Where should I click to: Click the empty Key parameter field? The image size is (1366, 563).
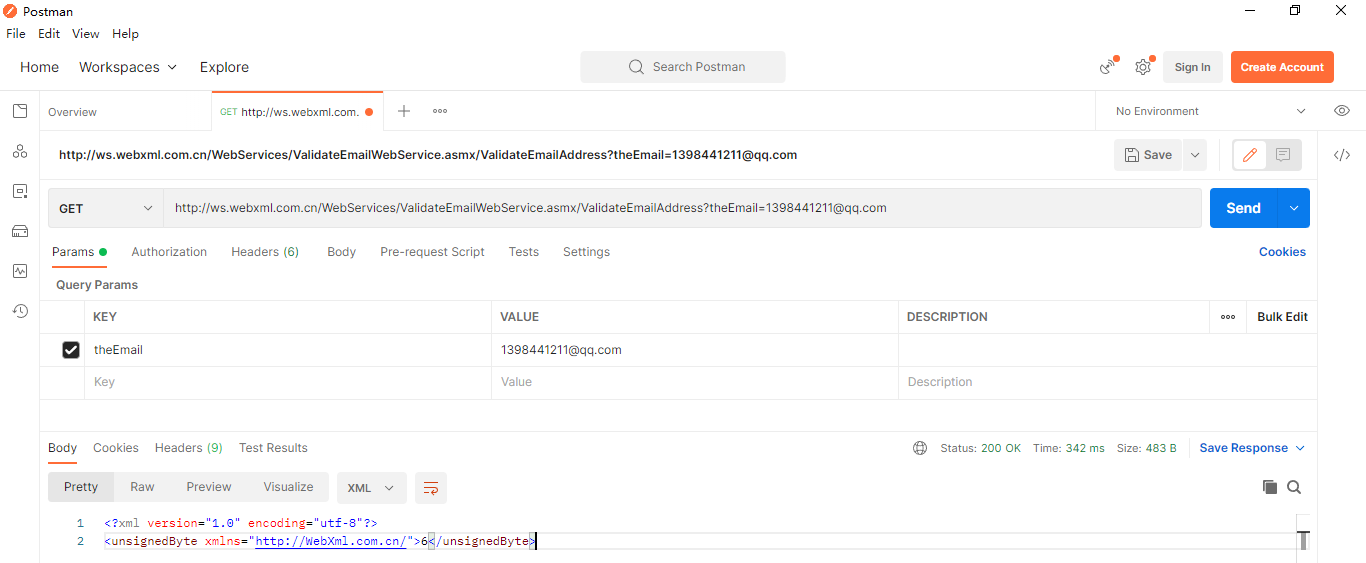tap(287, 382)
